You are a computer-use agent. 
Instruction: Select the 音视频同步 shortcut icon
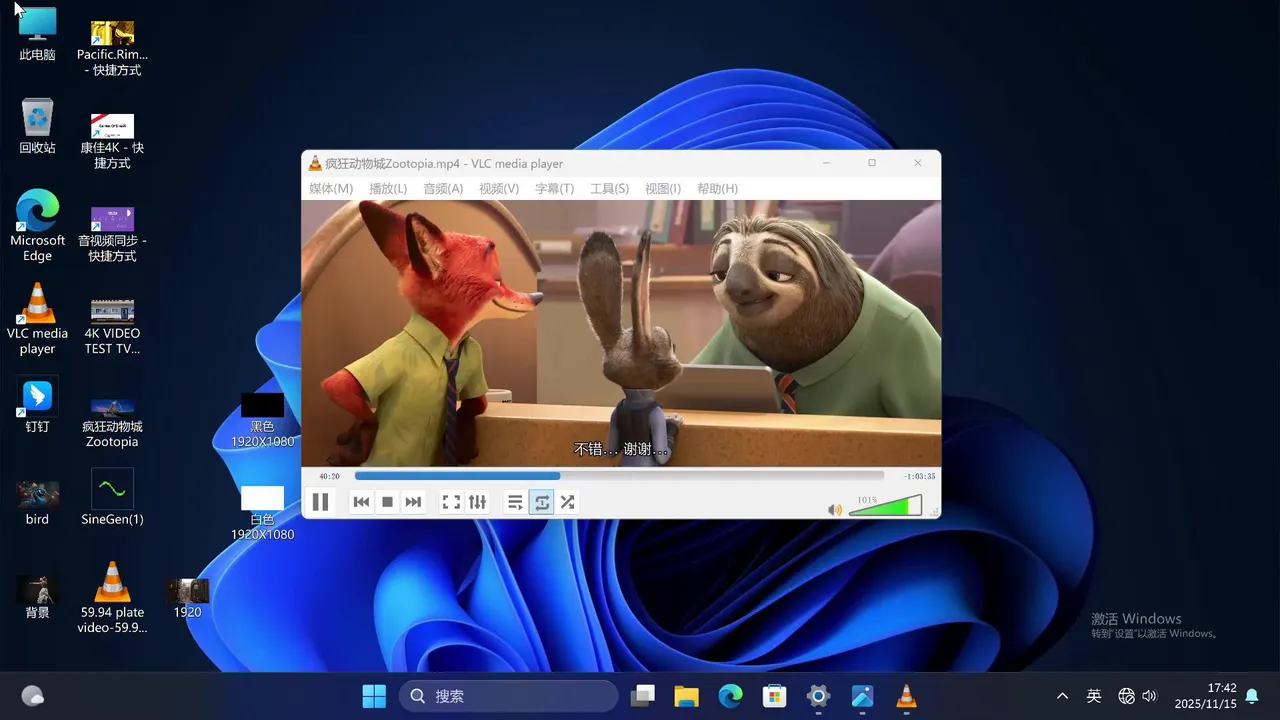[x=112, y=234]
